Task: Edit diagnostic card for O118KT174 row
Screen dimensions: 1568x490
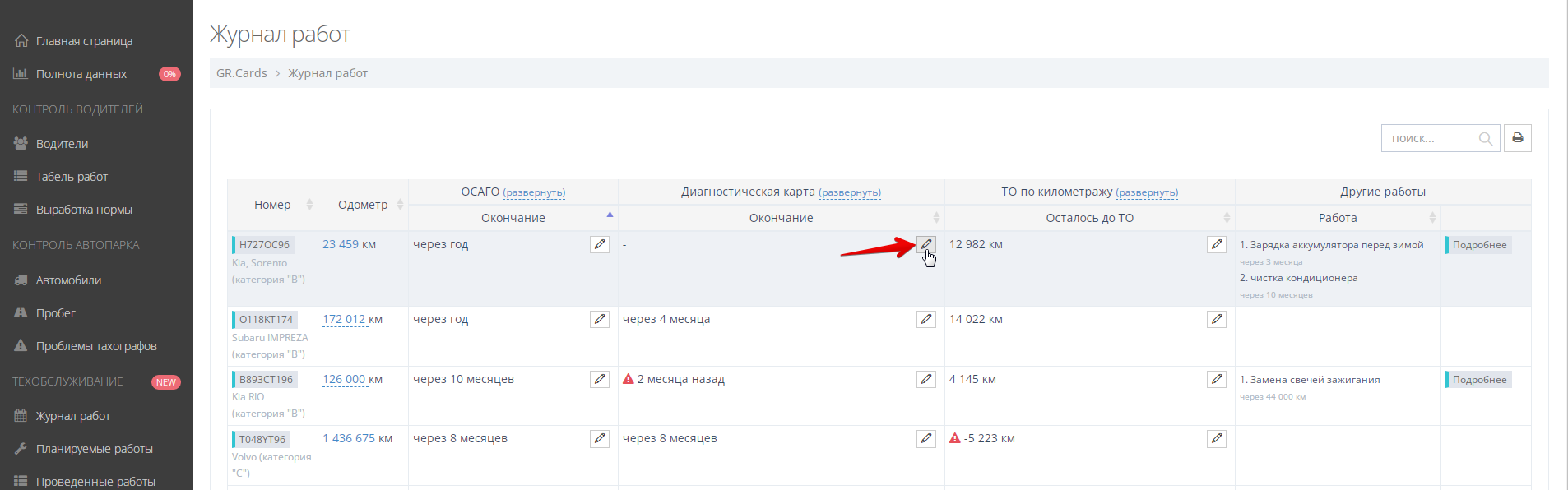Action: [x=925, y=319]
